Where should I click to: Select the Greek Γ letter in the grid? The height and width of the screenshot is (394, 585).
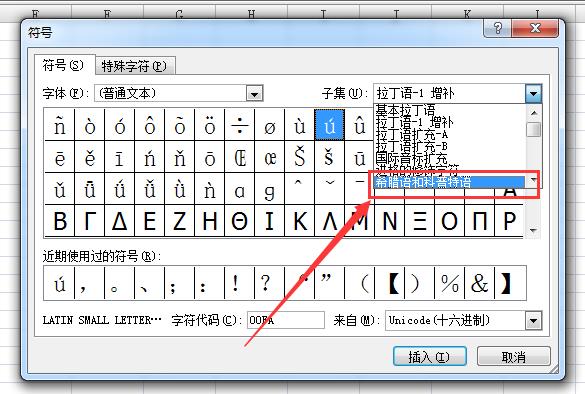pyautogui.click(x=90, y=221)
